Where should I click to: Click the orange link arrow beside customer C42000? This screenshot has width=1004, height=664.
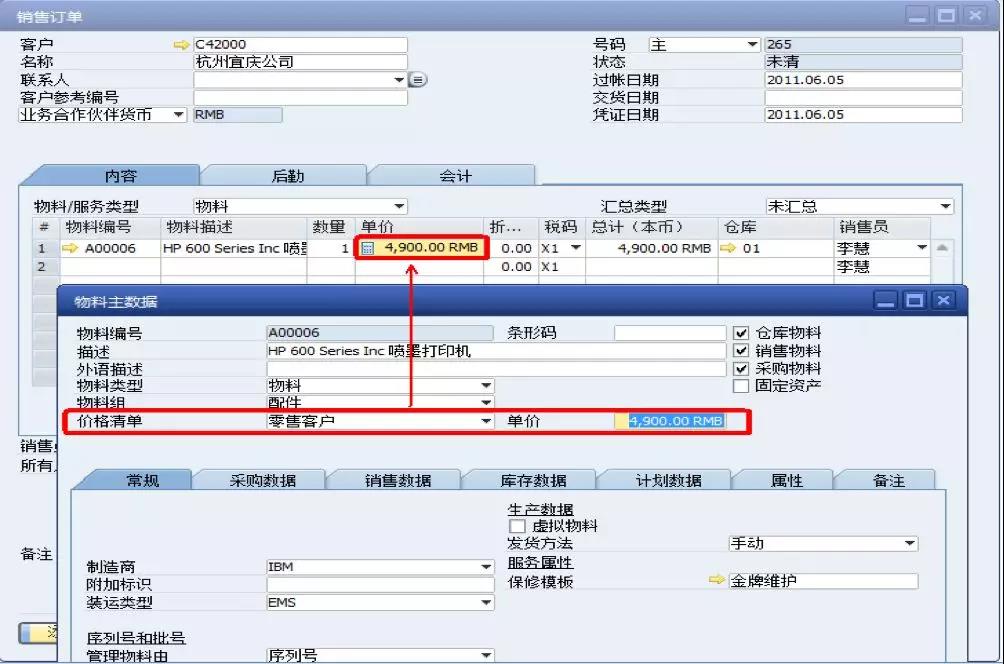click(x=181, y=44)
